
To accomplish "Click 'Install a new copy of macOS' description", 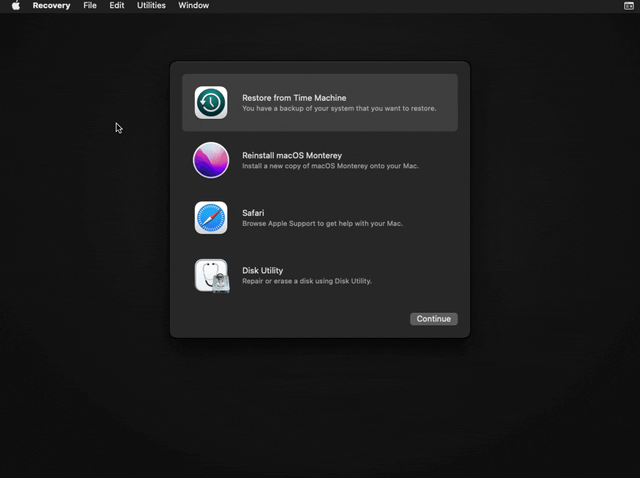I will pyautogui.click(x=330, y=166).
